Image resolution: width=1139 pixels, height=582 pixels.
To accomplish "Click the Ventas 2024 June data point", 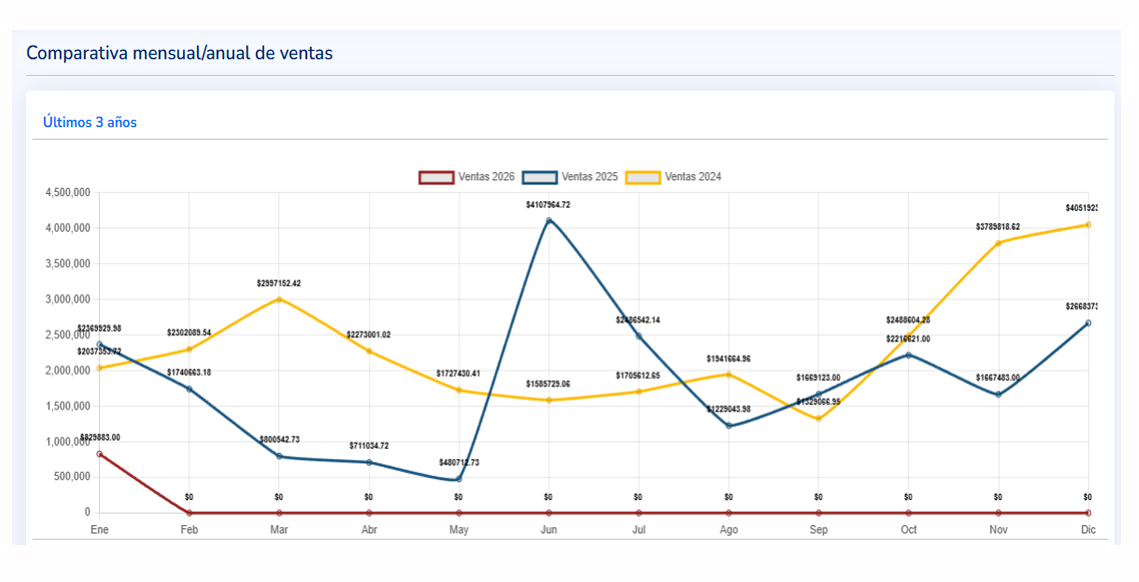I will (549, 400).
